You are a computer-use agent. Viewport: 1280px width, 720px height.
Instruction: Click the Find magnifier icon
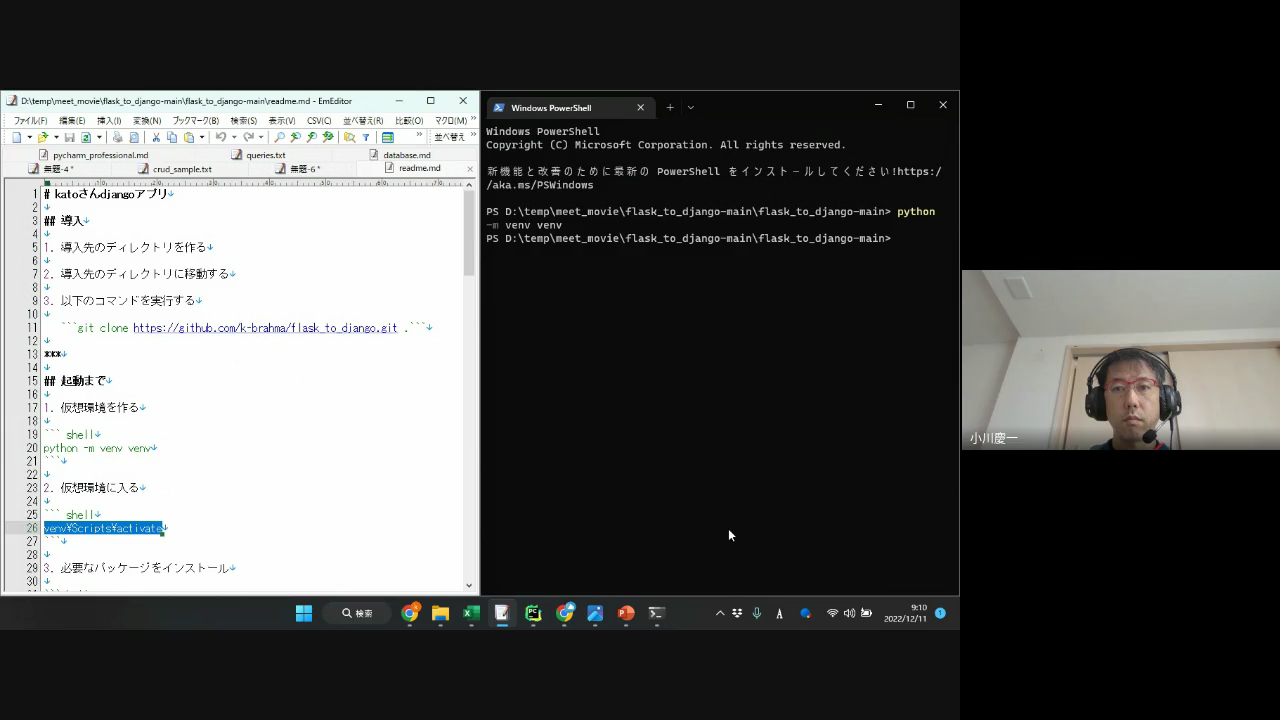click(x=279, y=137)
